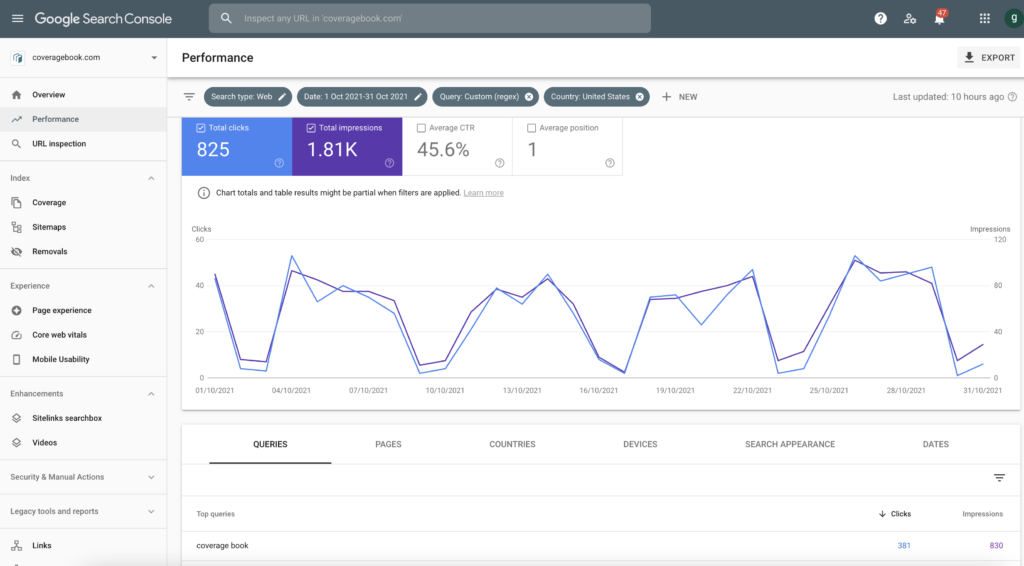Image resolution: width=1024 pixels, height=566 pixels.
Task: Open Average CTR help tooltip icon
Action: click(x=500, y=163)
